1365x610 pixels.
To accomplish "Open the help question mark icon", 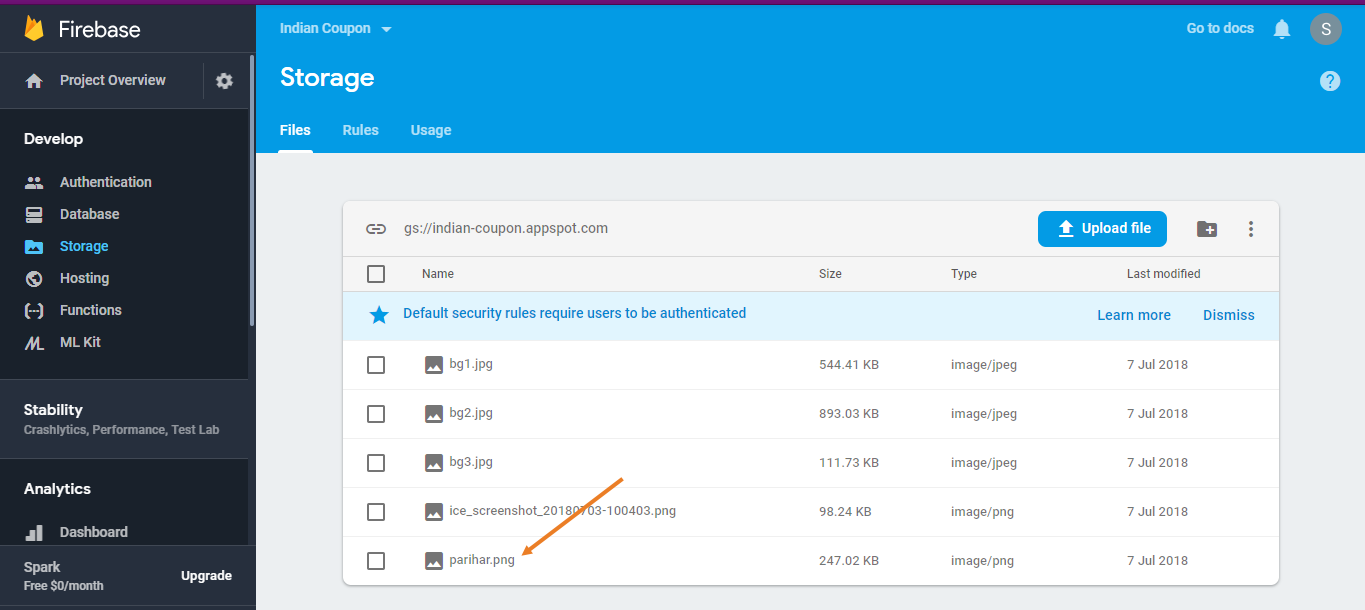I will (1329, 81).
